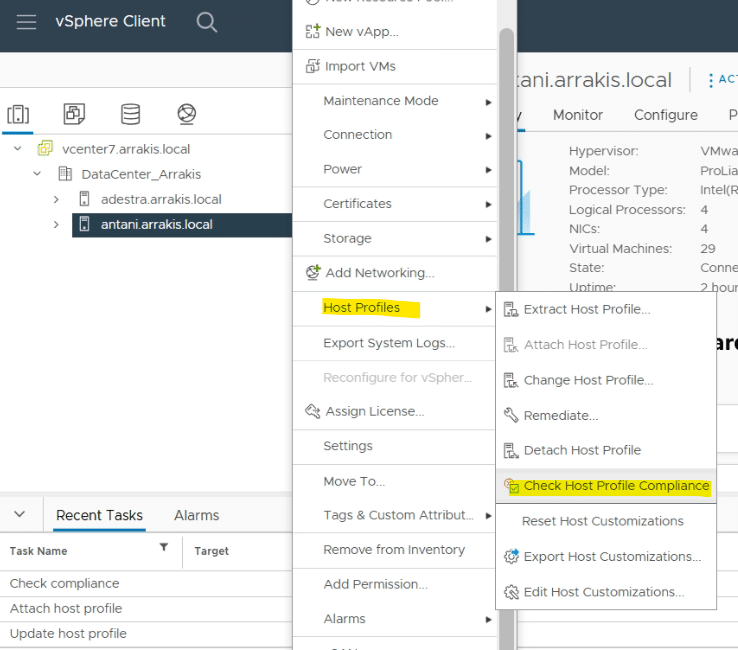Image resolution: width=738 pixels, height=650 pixels.
Task: Choose Settings in the context menu
Action: coord(394,446)
